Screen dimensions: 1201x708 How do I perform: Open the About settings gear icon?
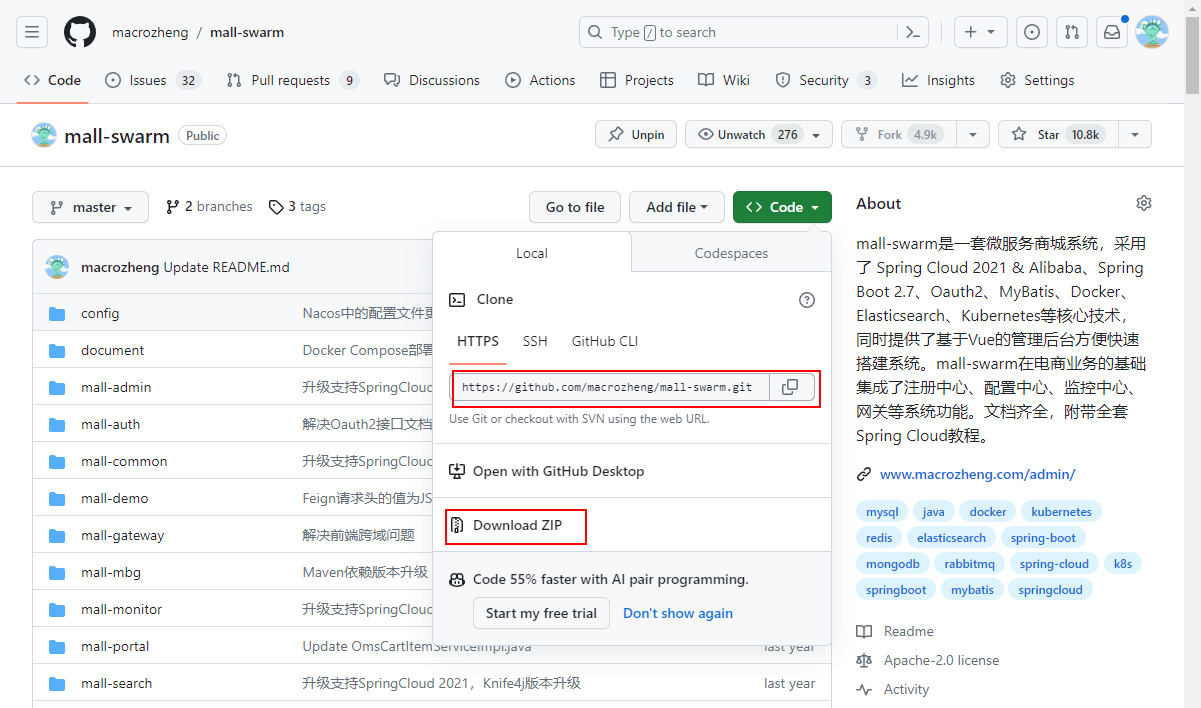click(1144, 203)
